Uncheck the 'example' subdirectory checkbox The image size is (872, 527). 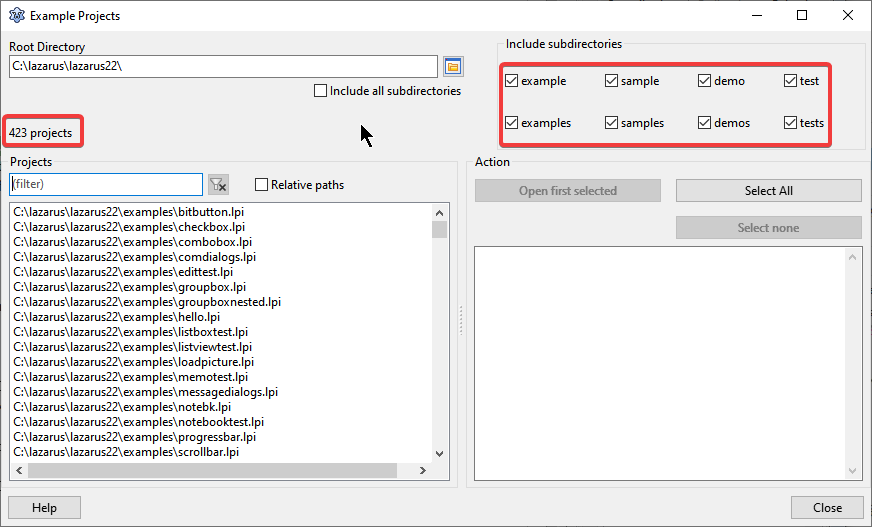point(512,81)
